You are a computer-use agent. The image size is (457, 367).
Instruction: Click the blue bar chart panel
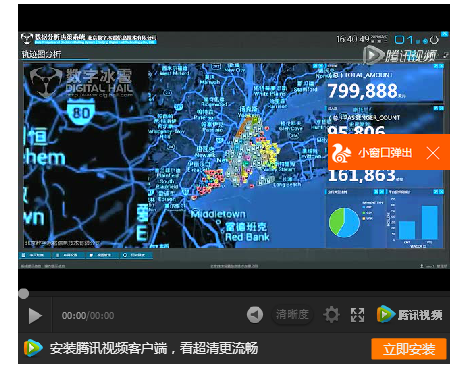coord(416,219)
